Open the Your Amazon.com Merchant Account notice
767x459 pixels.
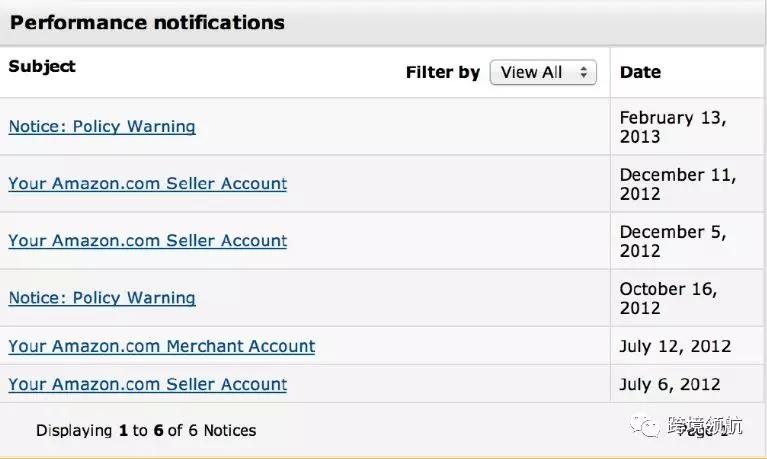161,347
